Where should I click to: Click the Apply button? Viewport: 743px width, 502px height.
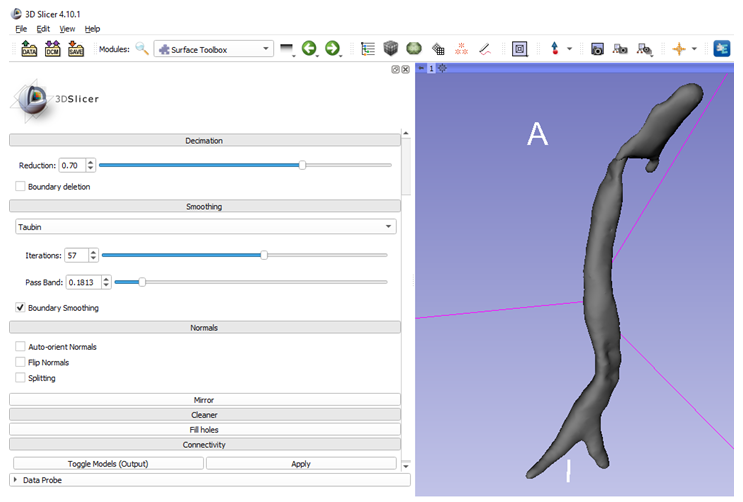click(x=301, y=464)
